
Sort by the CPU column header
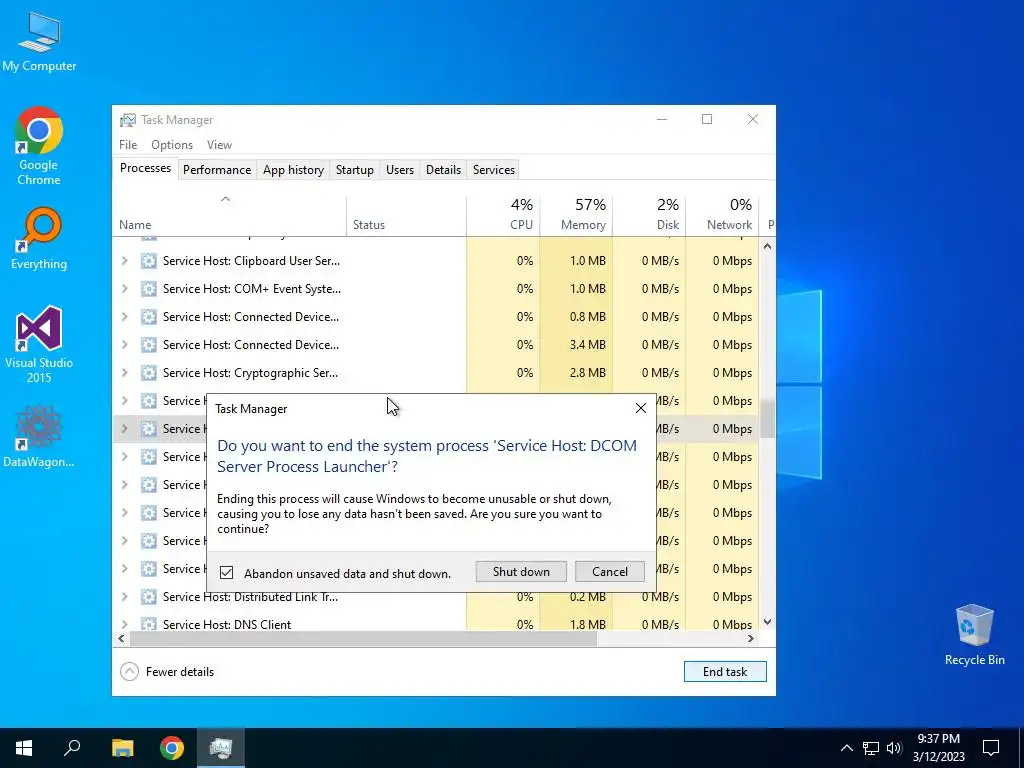[x=503, y=216]
